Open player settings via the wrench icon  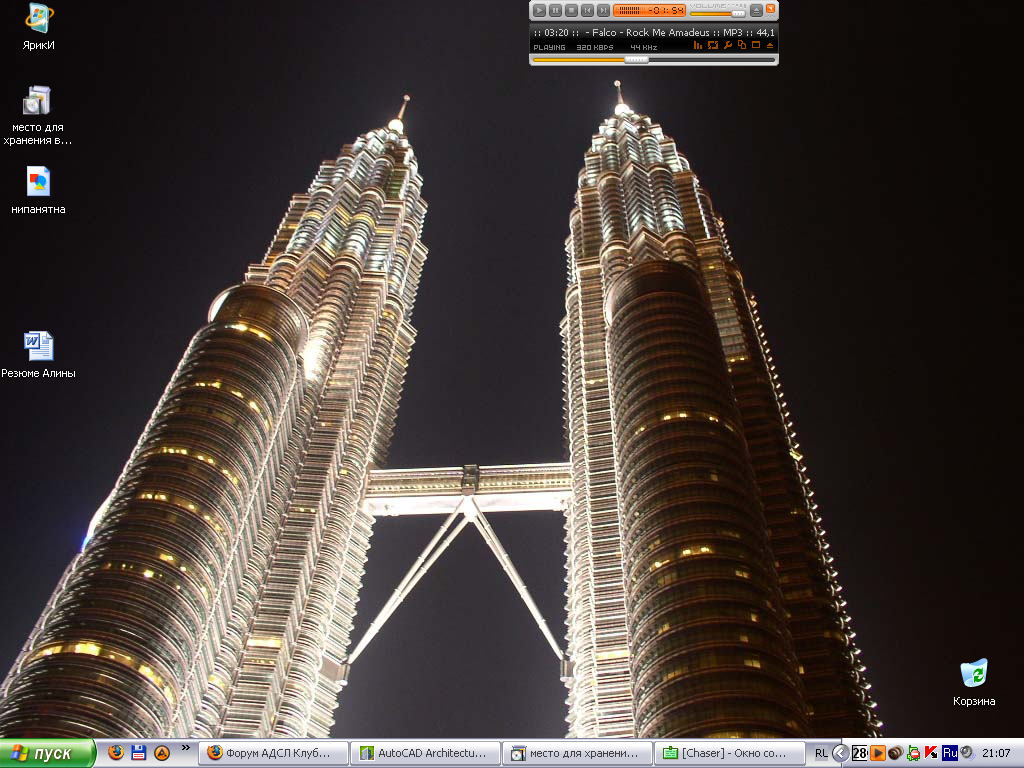pos(728,46)
